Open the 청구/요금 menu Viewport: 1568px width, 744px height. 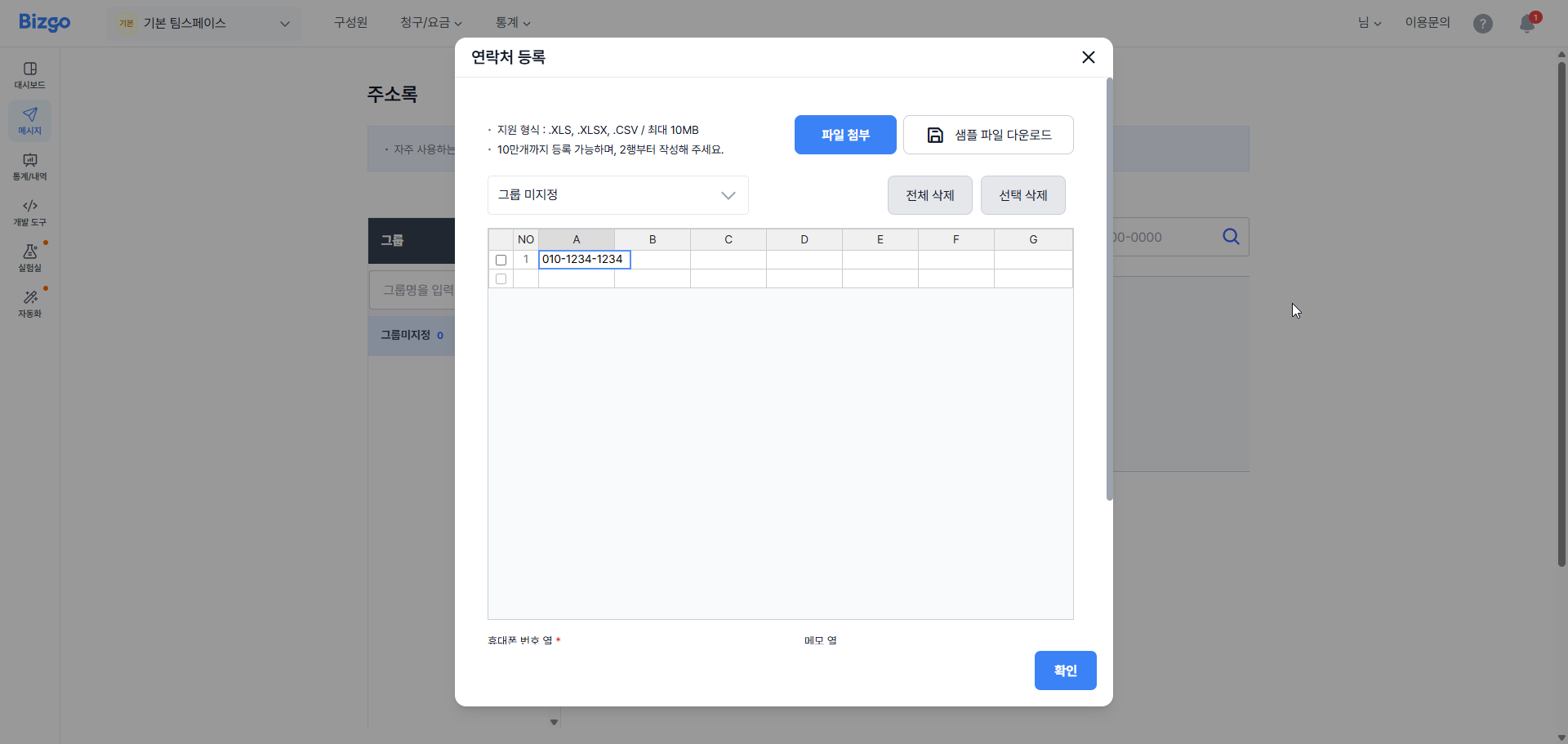pyautogui.click(x=425, y=23)
